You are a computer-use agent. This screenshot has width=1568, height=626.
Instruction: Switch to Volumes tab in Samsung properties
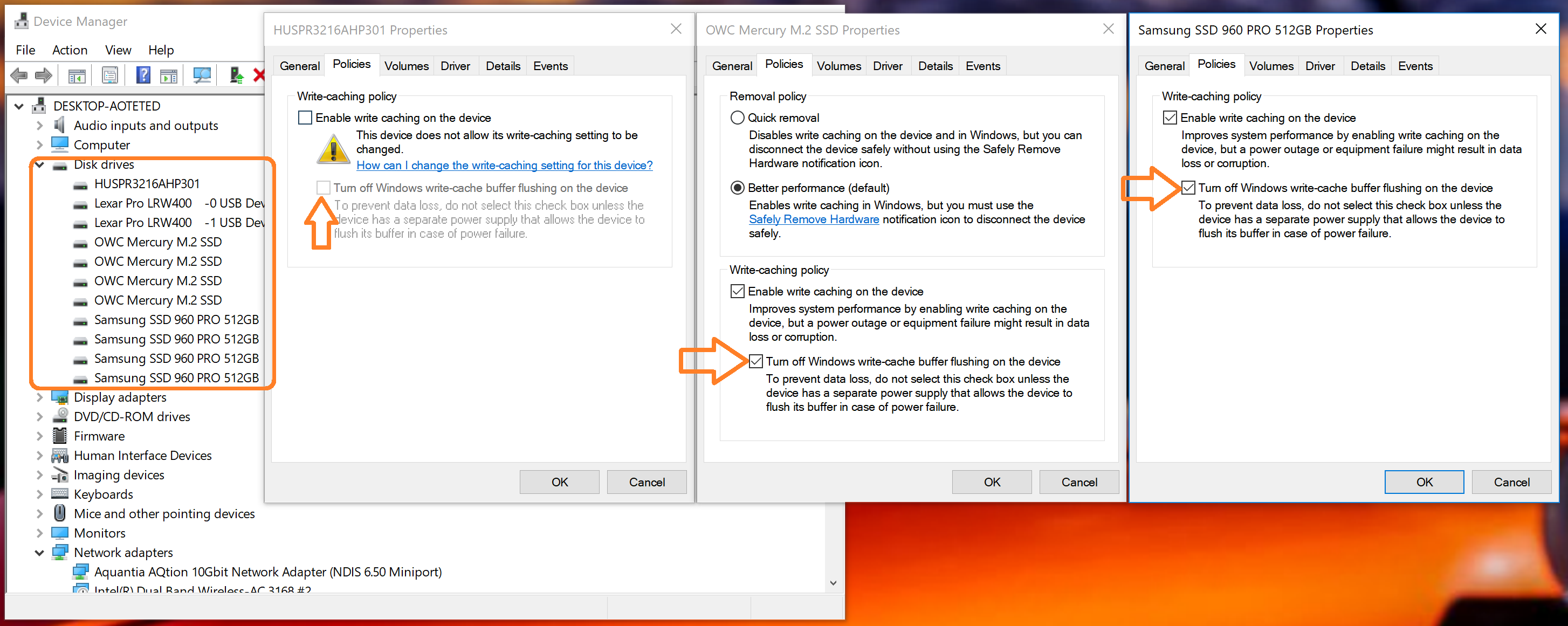pos(1270,66)
